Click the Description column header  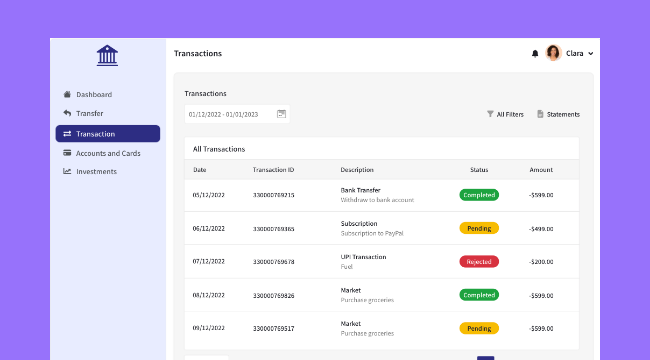pos(357,170)
